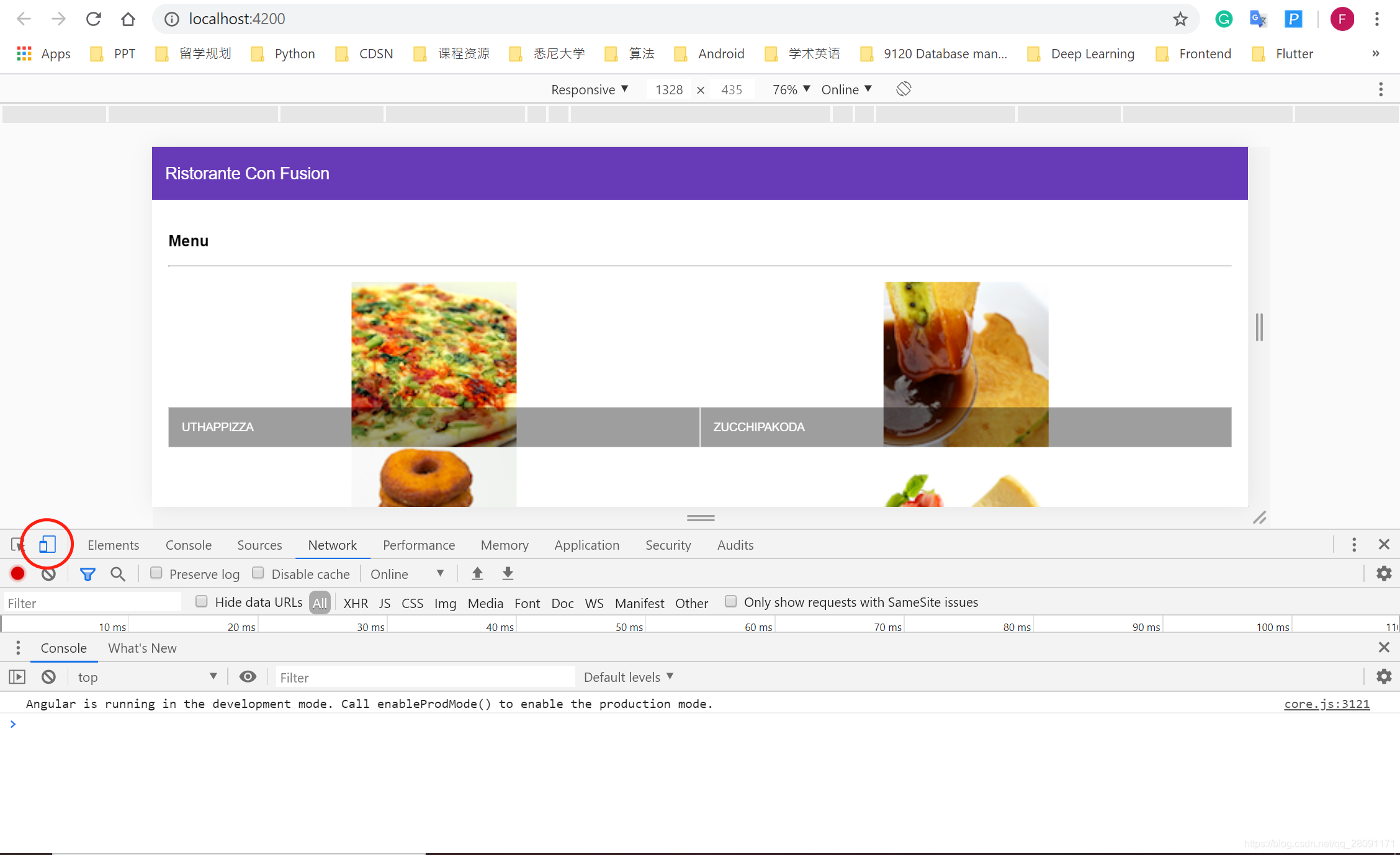Stop recording network log

point(17,574)
